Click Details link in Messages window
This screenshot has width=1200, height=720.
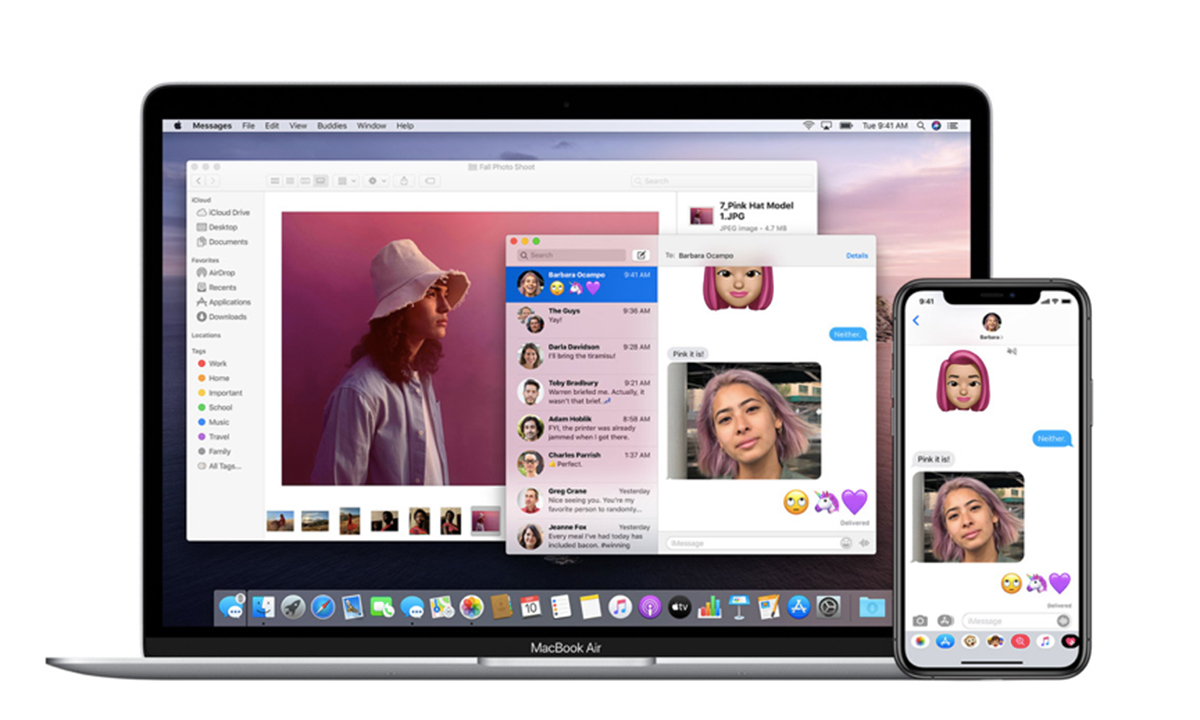pyautogui.click(x=857, y=255)
